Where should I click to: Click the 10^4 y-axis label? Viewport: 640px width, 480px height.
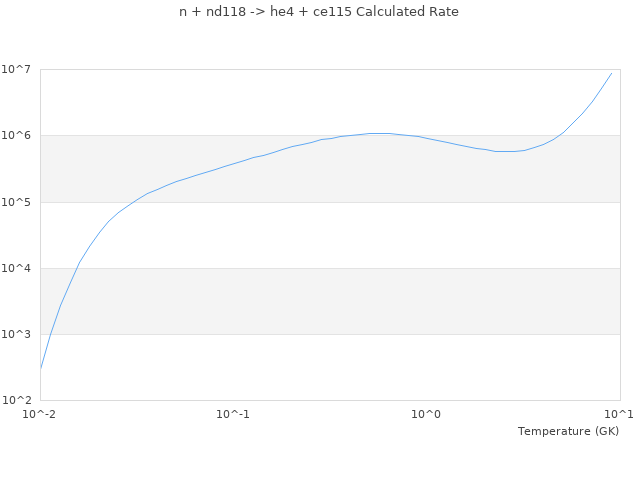coord(19,268)
